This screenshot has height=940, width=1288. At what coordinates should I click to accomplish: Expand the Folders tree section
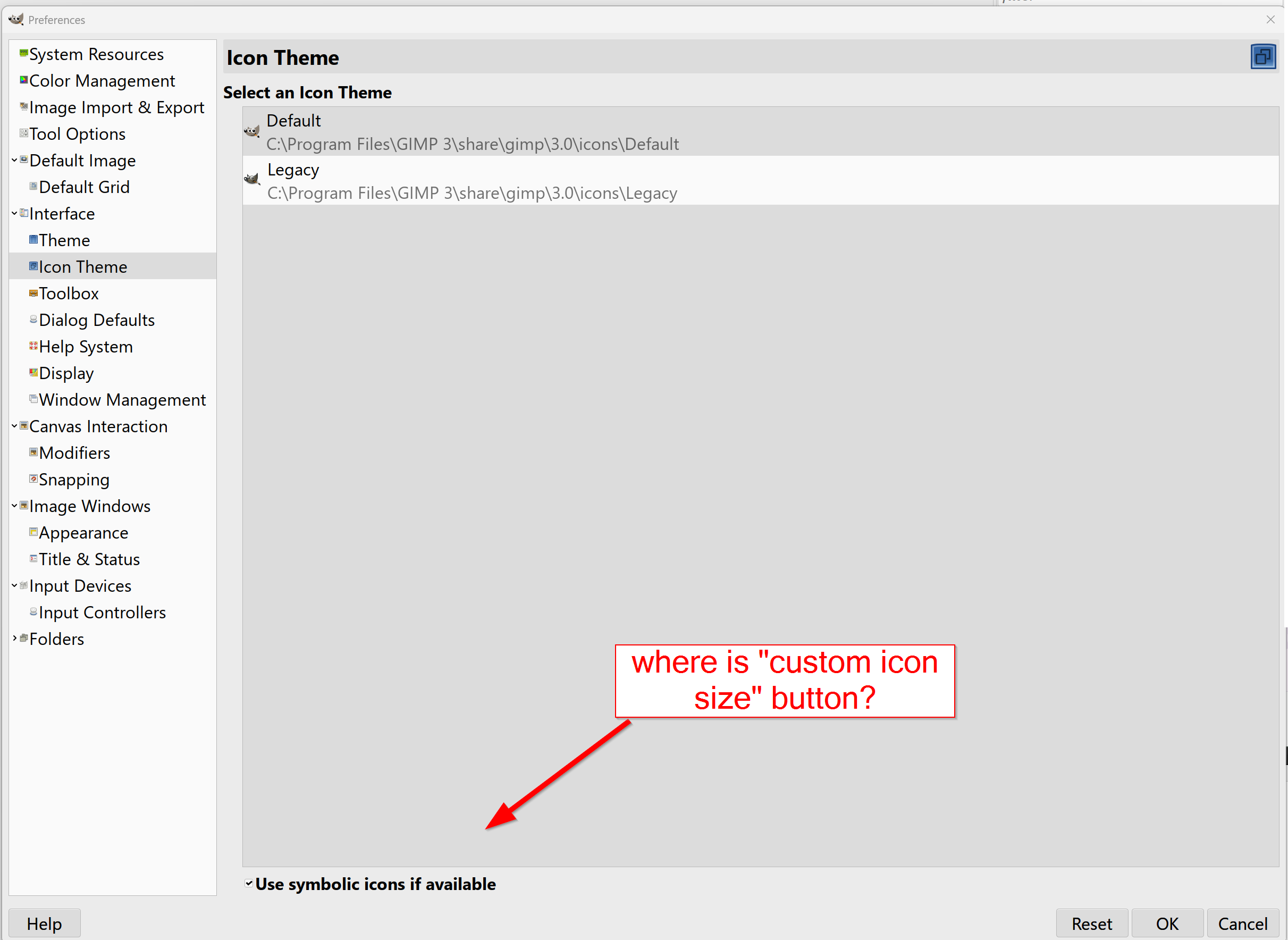[x=14, y=639]
